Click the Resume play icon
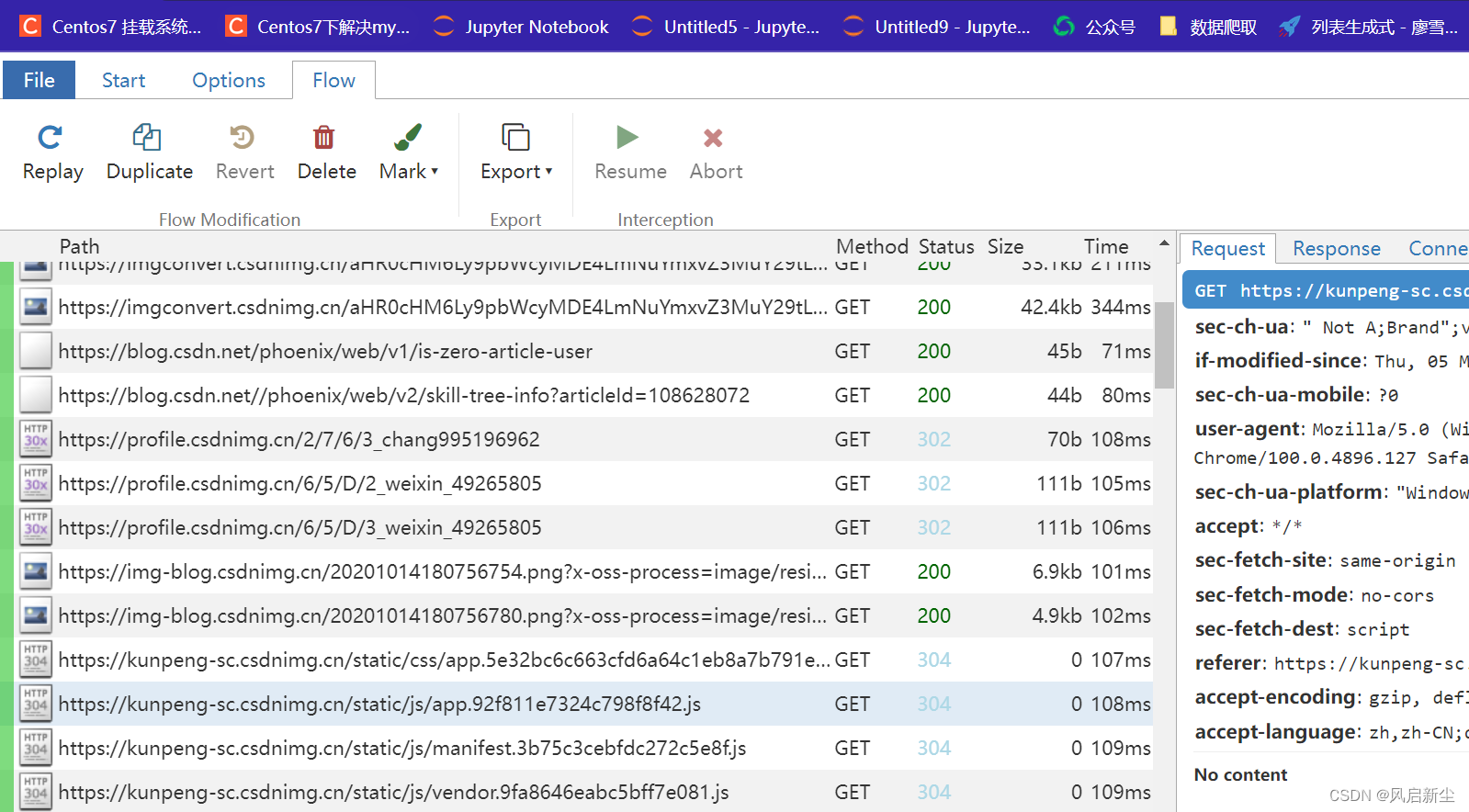 pos(627,138)
